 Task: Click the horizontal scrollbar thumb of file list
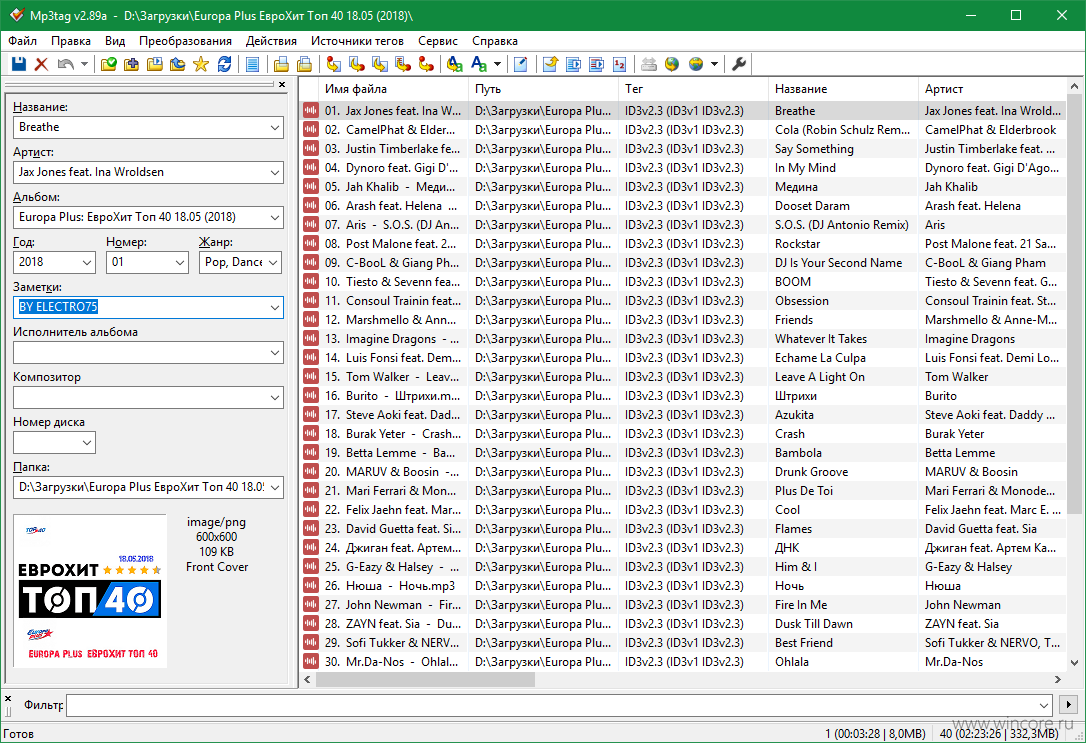[425, 680]
